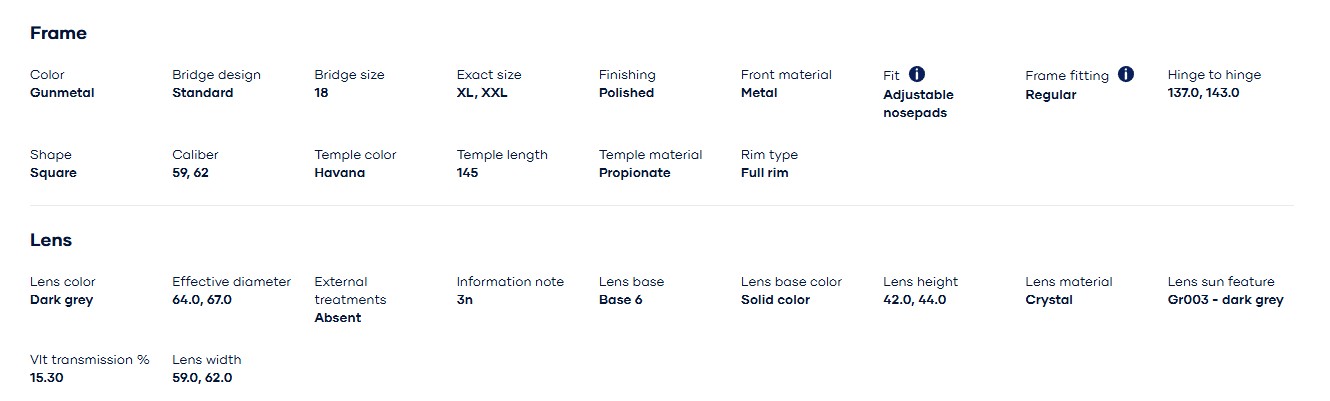The width and height of the screenshot is (1330, 401).
Task: Select the Frame section heading
Action: [x=58, y=33]
